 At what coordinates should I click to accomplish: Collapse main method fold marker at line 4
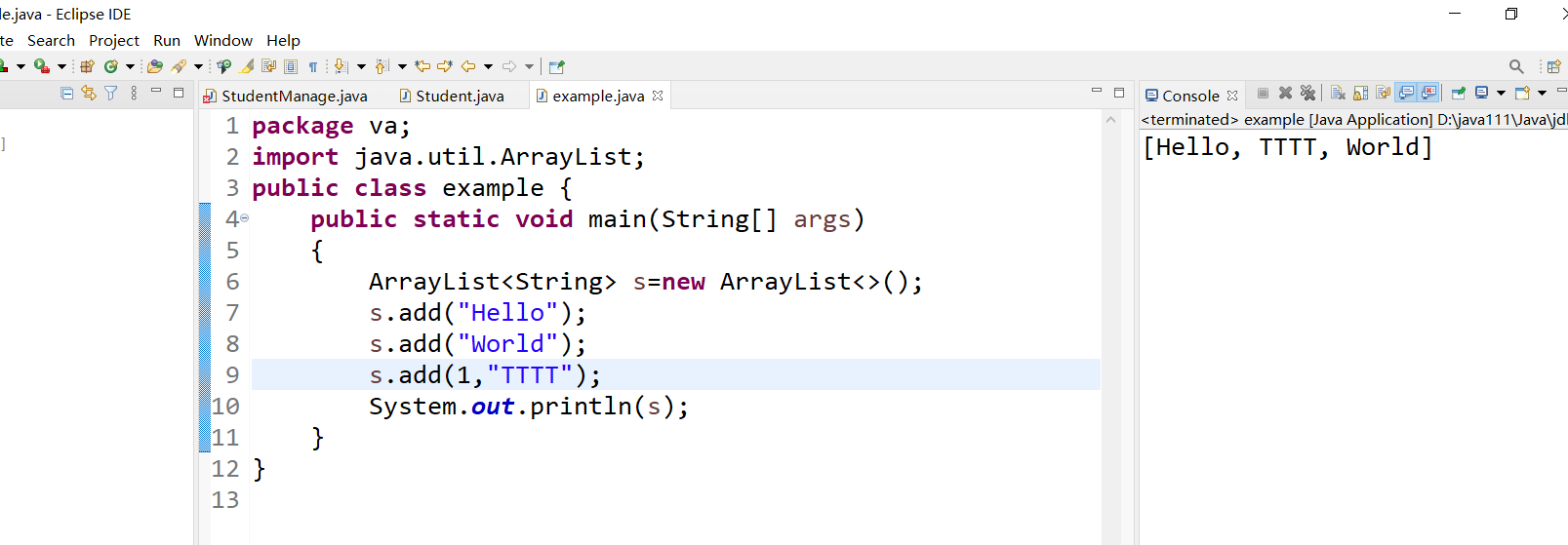[244, 218]
